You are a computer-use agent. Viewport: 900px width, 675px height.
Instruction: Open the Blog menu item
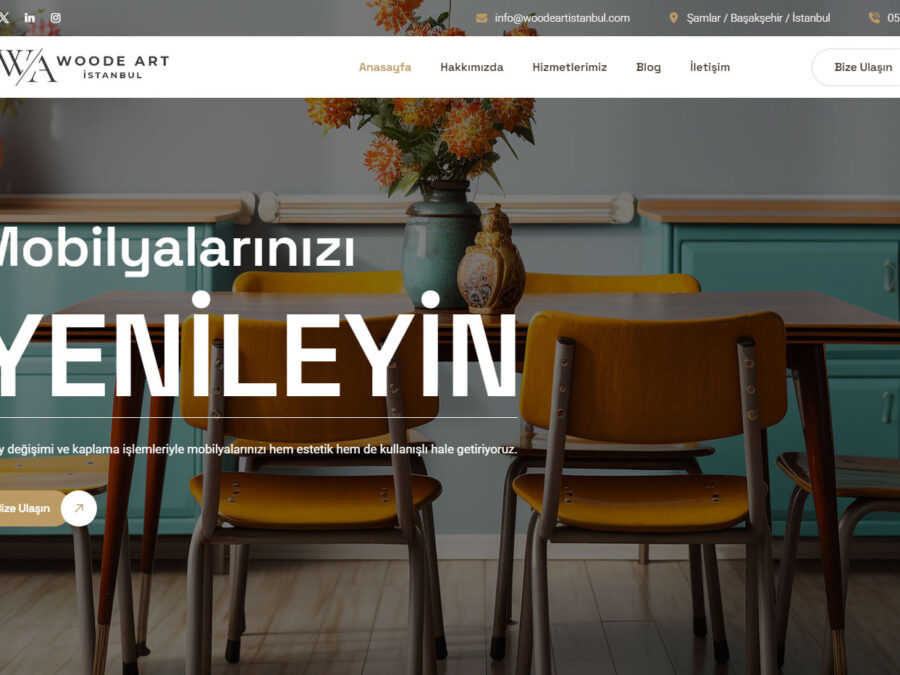[649, 67]
